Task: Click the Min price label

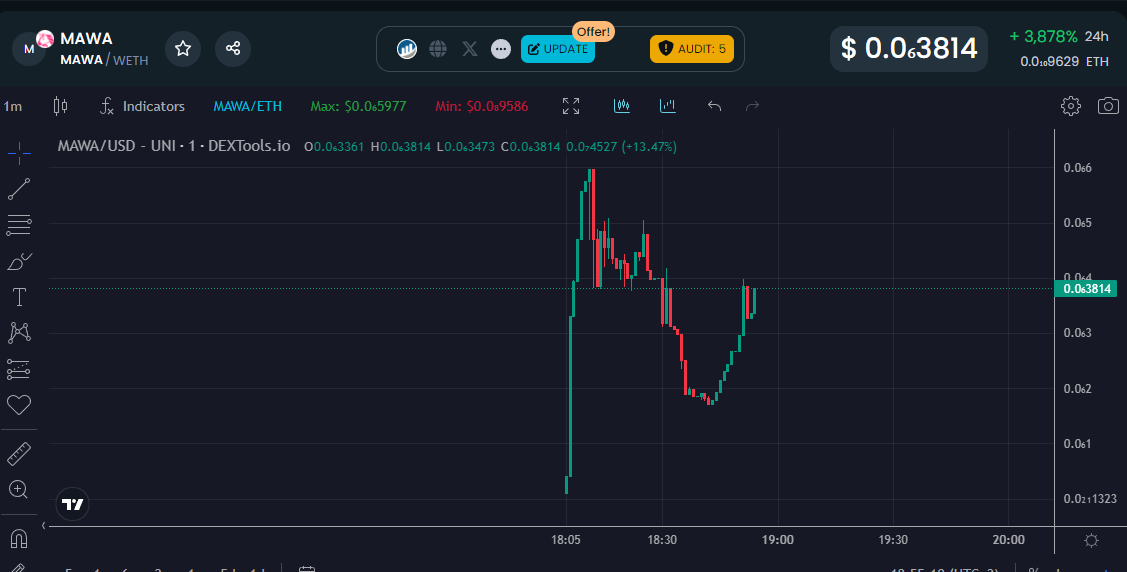Action: click(x=482, y=106)
